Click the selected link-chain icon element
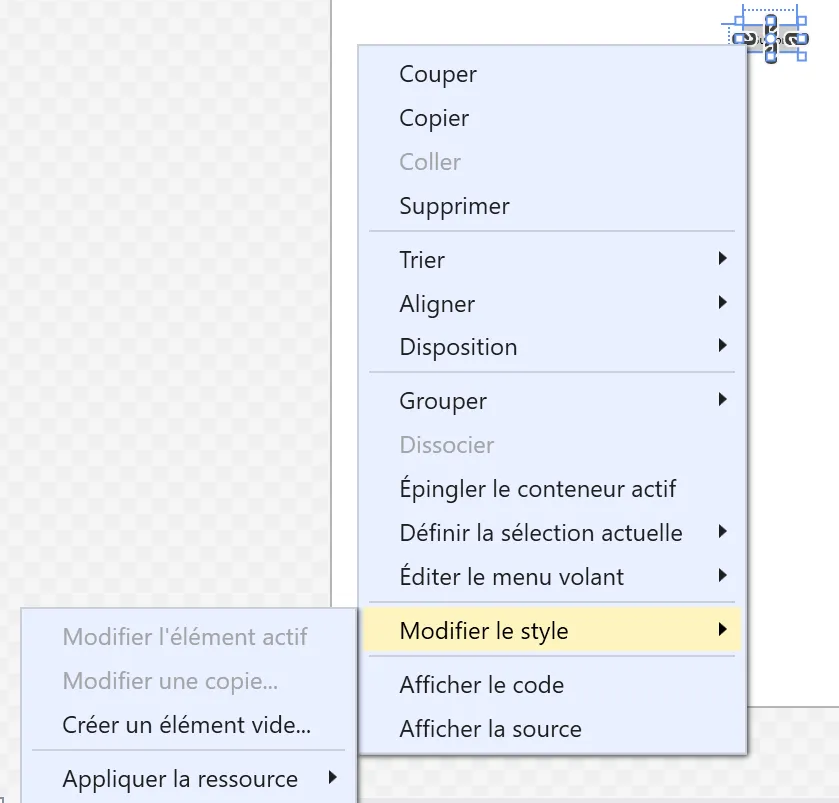The height and width of the screenshot is (803, 839). click(x=770, y=38)
